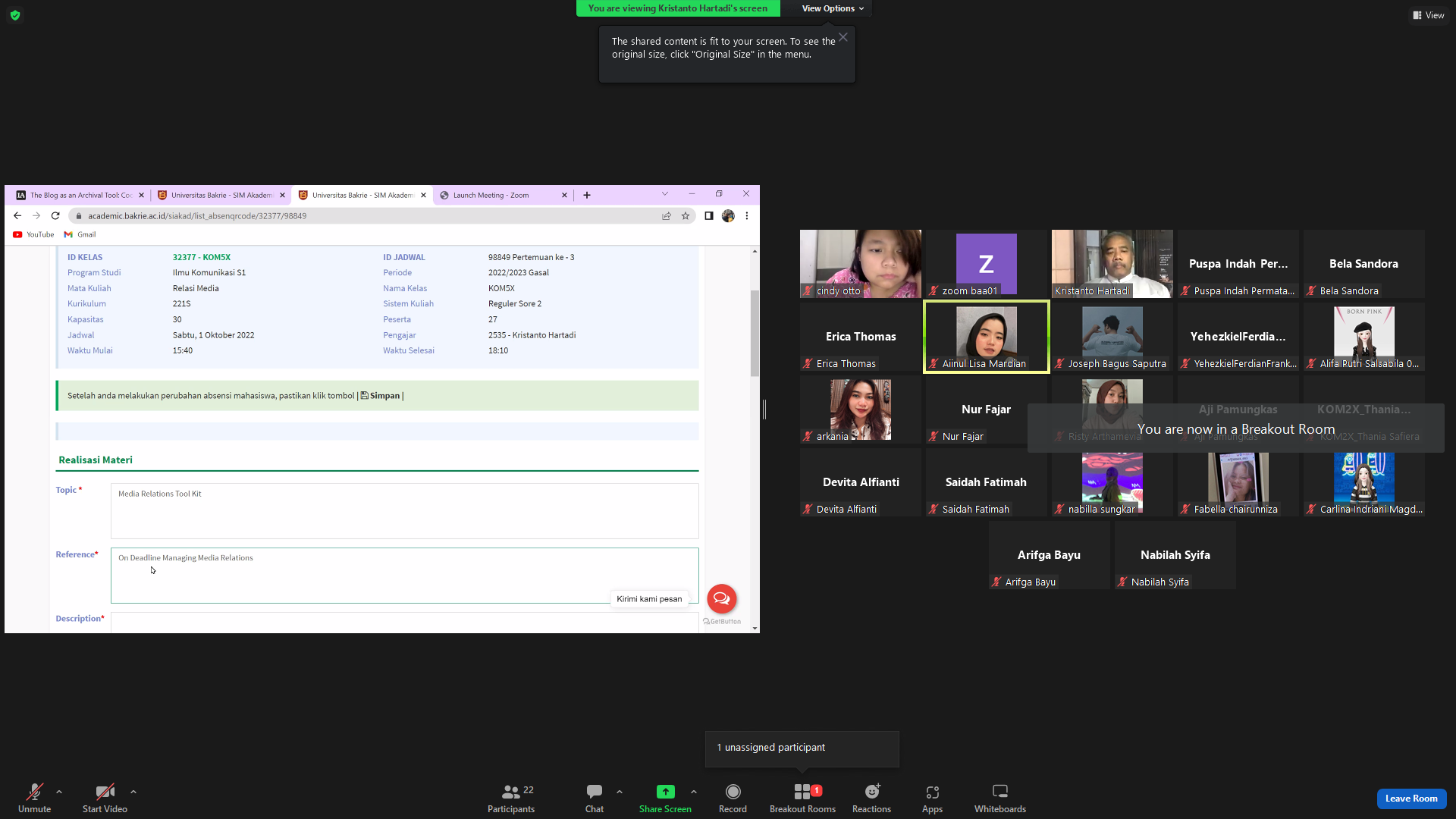Go back in the browser
Viewport: 1456px width, 819px height.
click(17, 216)
